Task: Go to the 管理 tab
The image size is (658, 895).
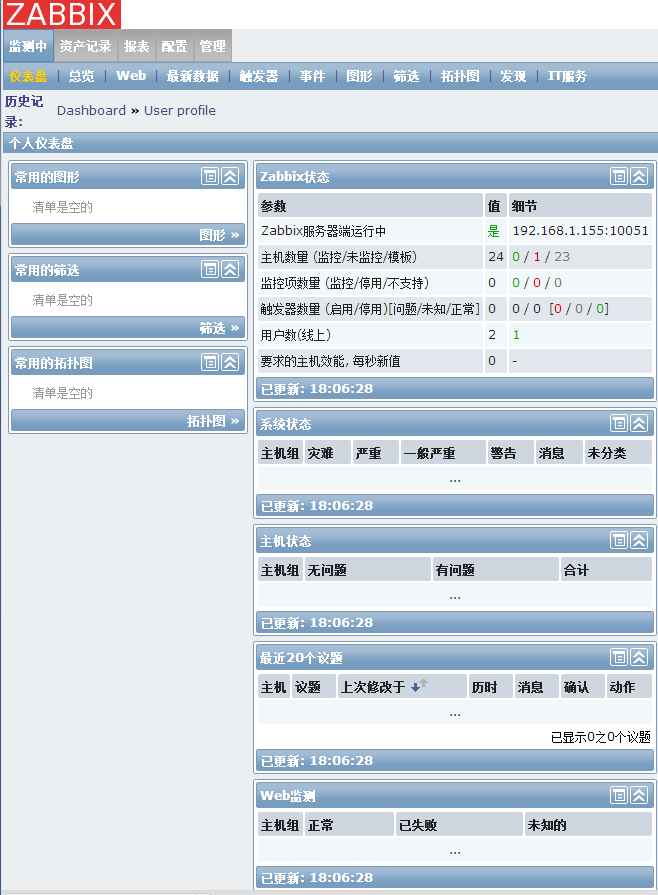Action: [213, 46]
